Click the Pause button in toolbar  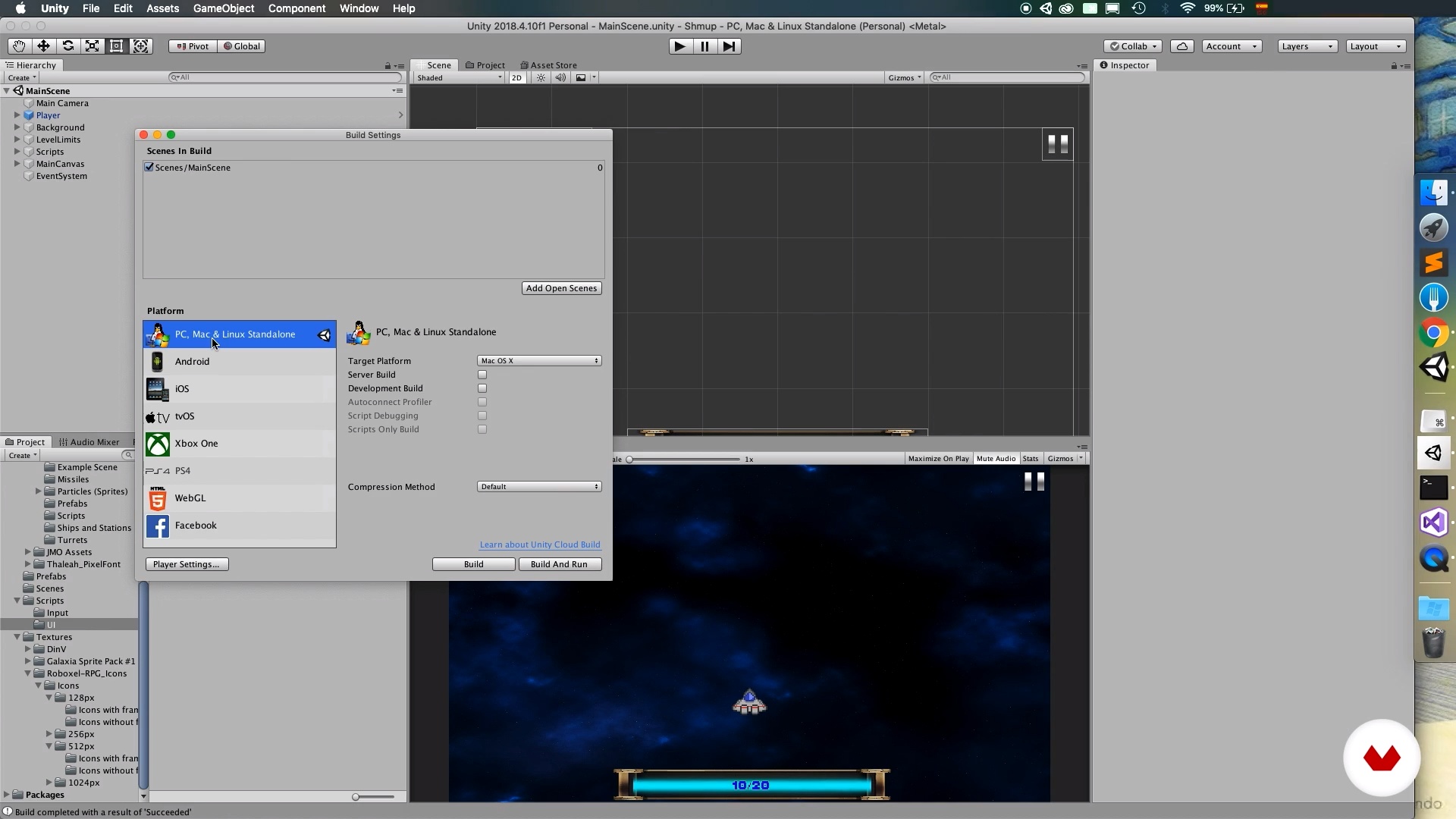704,46
